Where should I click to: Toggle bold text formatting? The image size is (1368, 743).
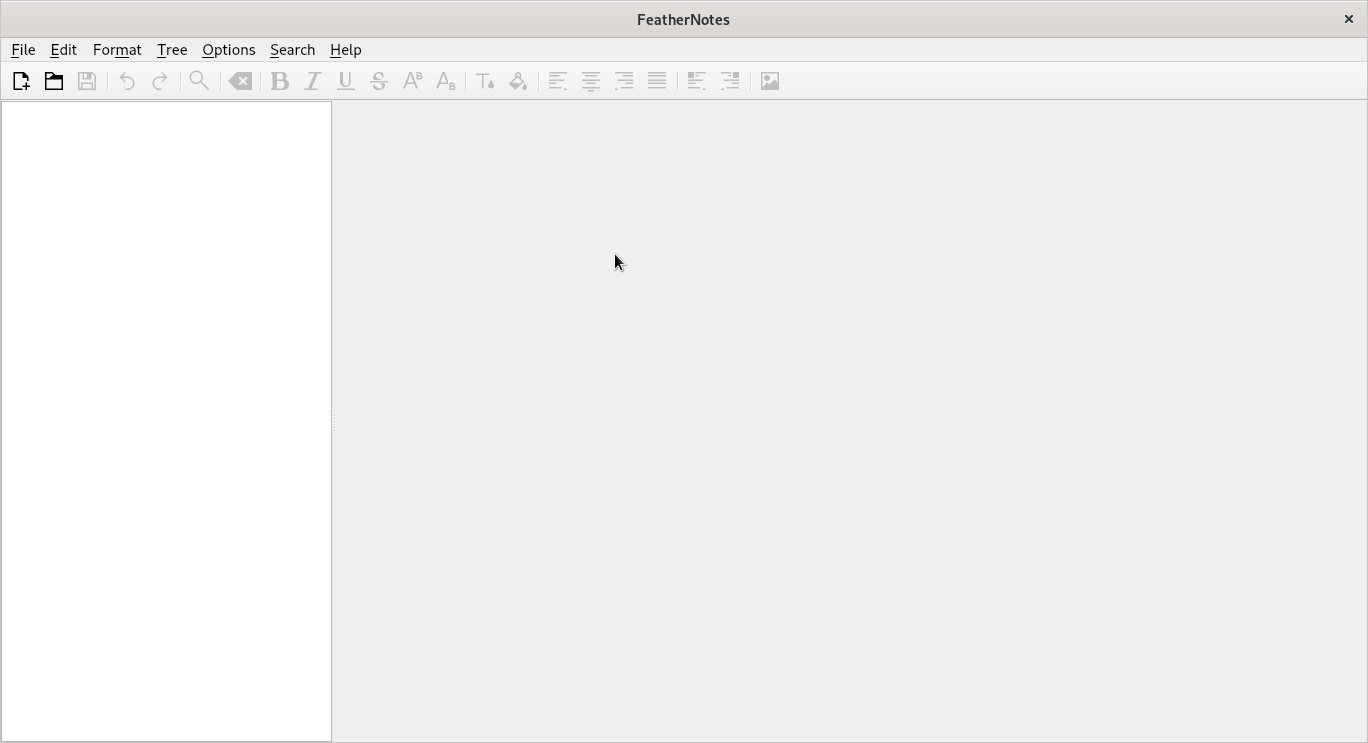(x=280, y=81)
